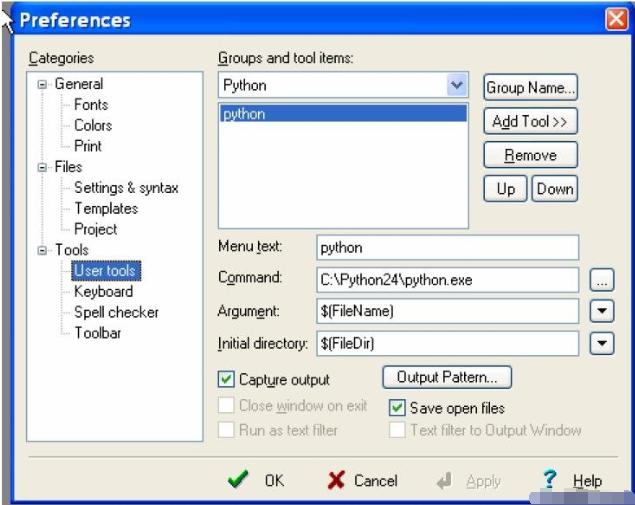Open Output Pattern... dialog
The image size is (635, 505).
447,377
